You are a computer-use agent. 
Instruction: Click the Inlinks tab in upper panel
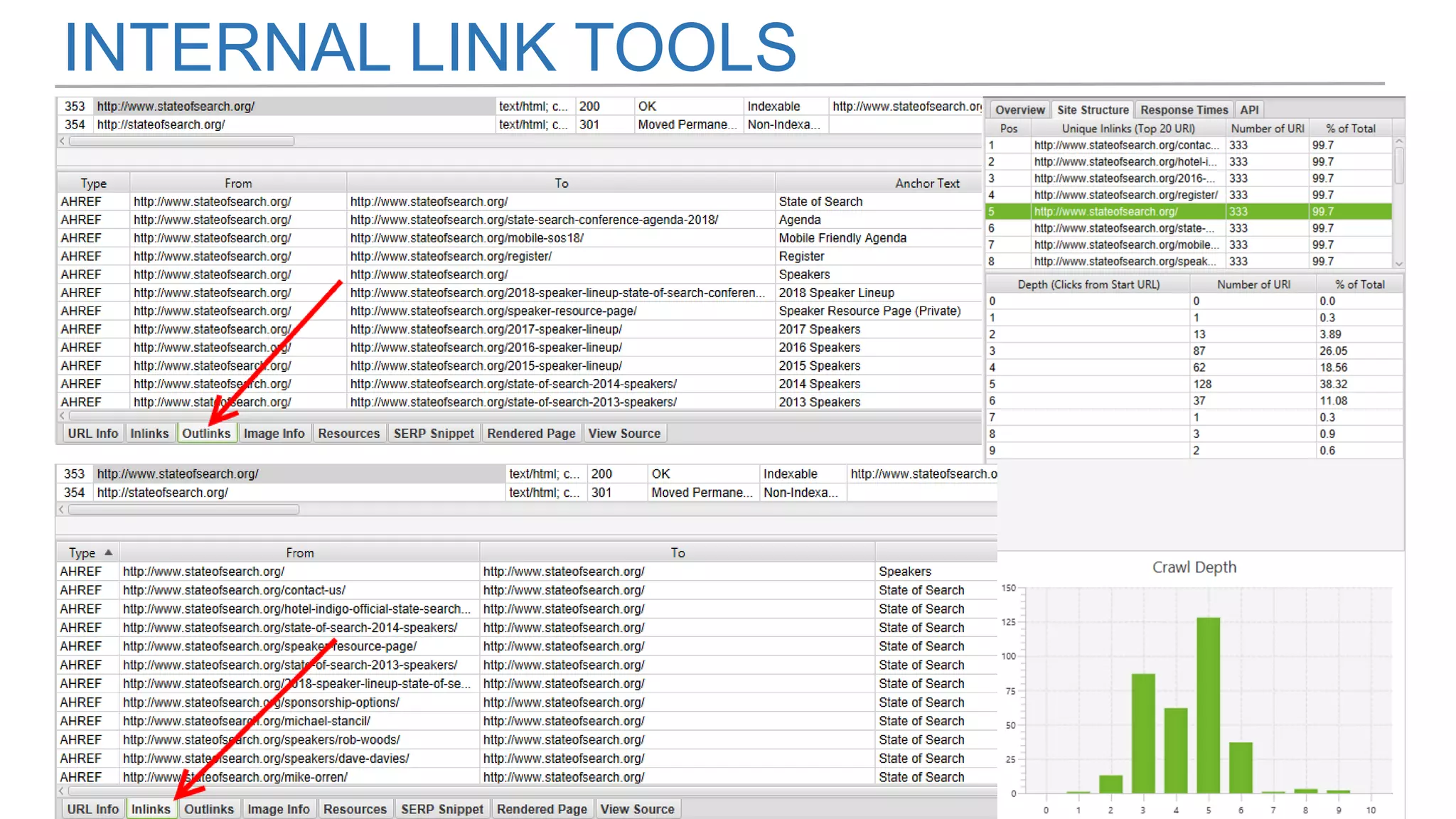click(x=149, y=433)
